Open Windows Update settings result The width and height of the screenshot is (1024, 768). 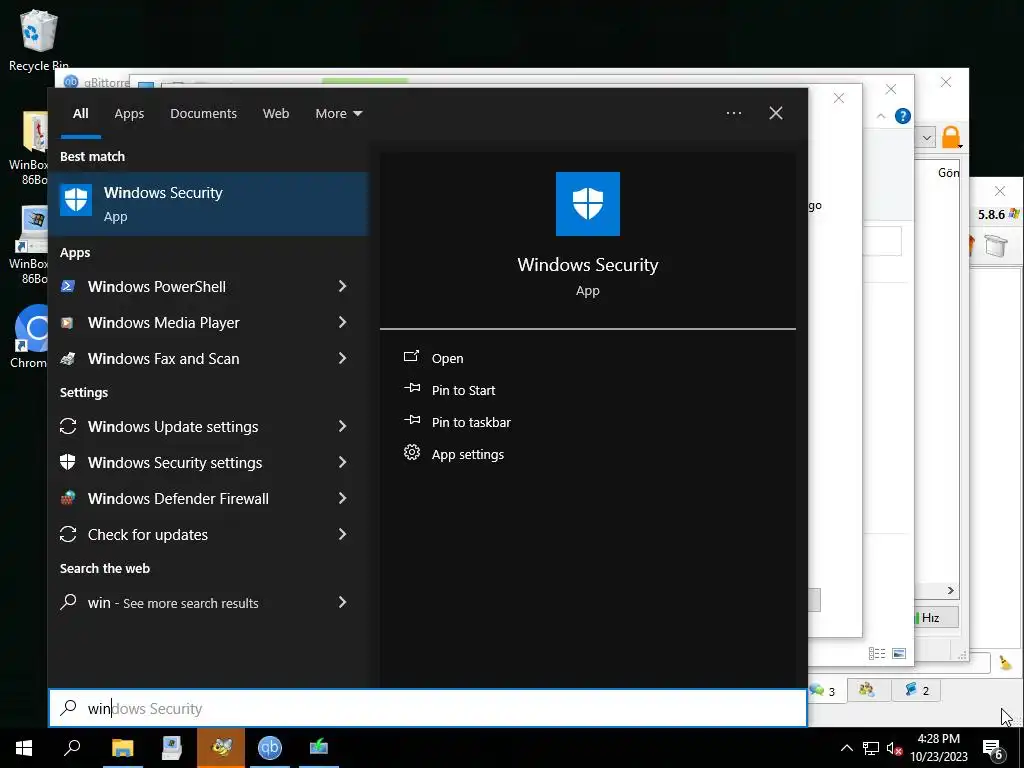tap(173, 426)
